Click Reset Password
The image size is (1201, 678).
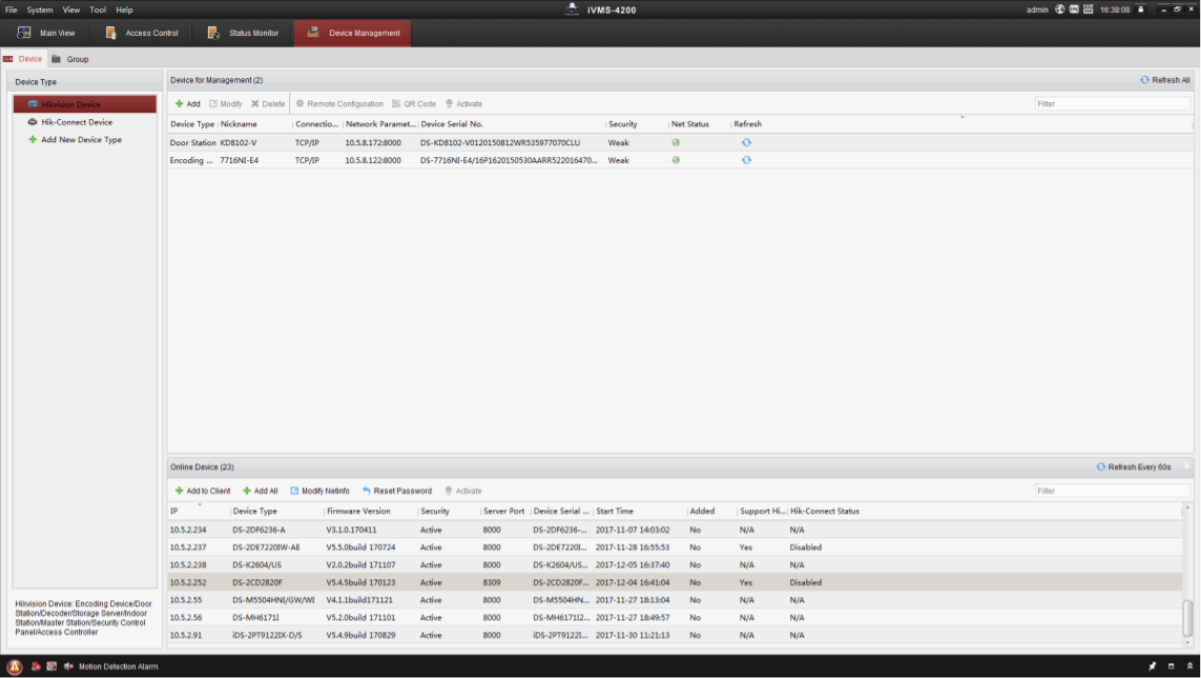397,491
